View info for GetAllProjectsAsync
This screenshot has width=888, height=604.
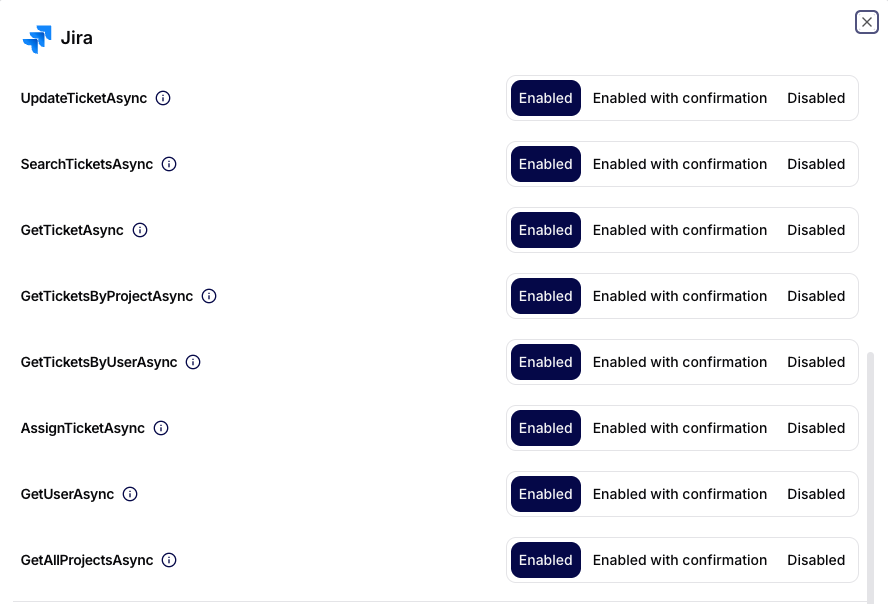point(169,560)
